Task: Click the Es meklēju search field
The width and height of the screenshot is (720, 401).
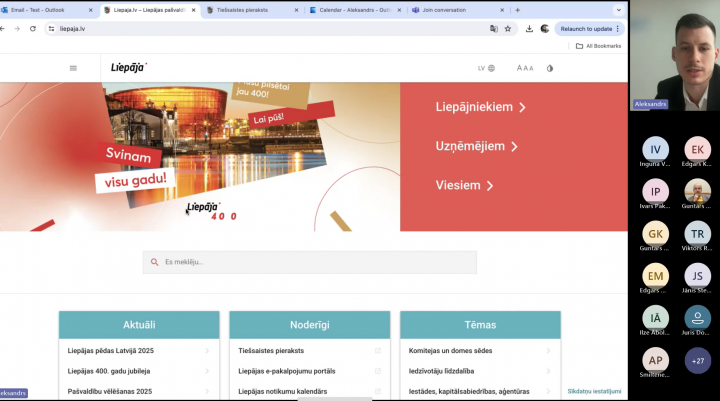Action: [309, 262]
